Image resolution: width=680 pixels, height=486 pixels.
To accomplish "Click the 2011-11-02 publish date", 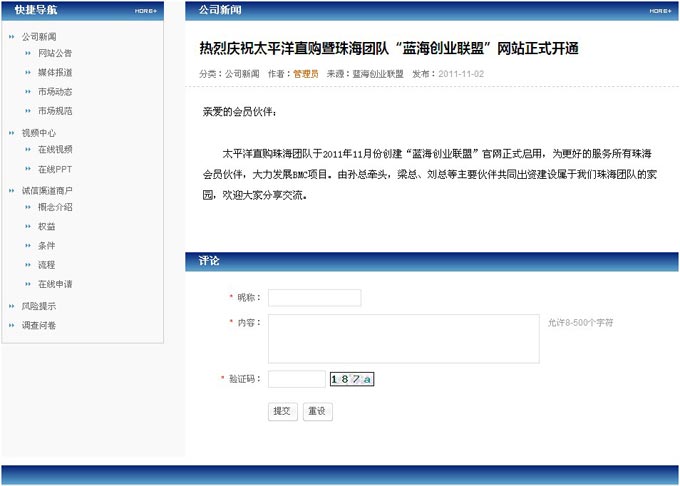I will (x=461, y=74).
